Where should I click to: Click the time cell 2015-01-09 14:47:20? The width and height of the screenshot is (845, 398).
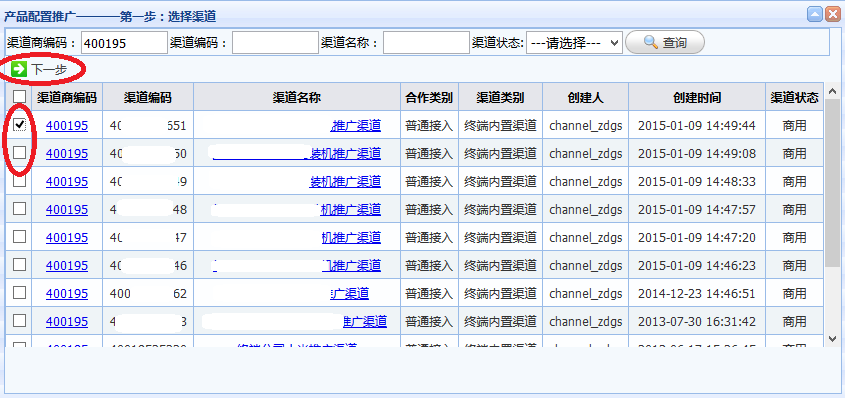tap(697, 237)
